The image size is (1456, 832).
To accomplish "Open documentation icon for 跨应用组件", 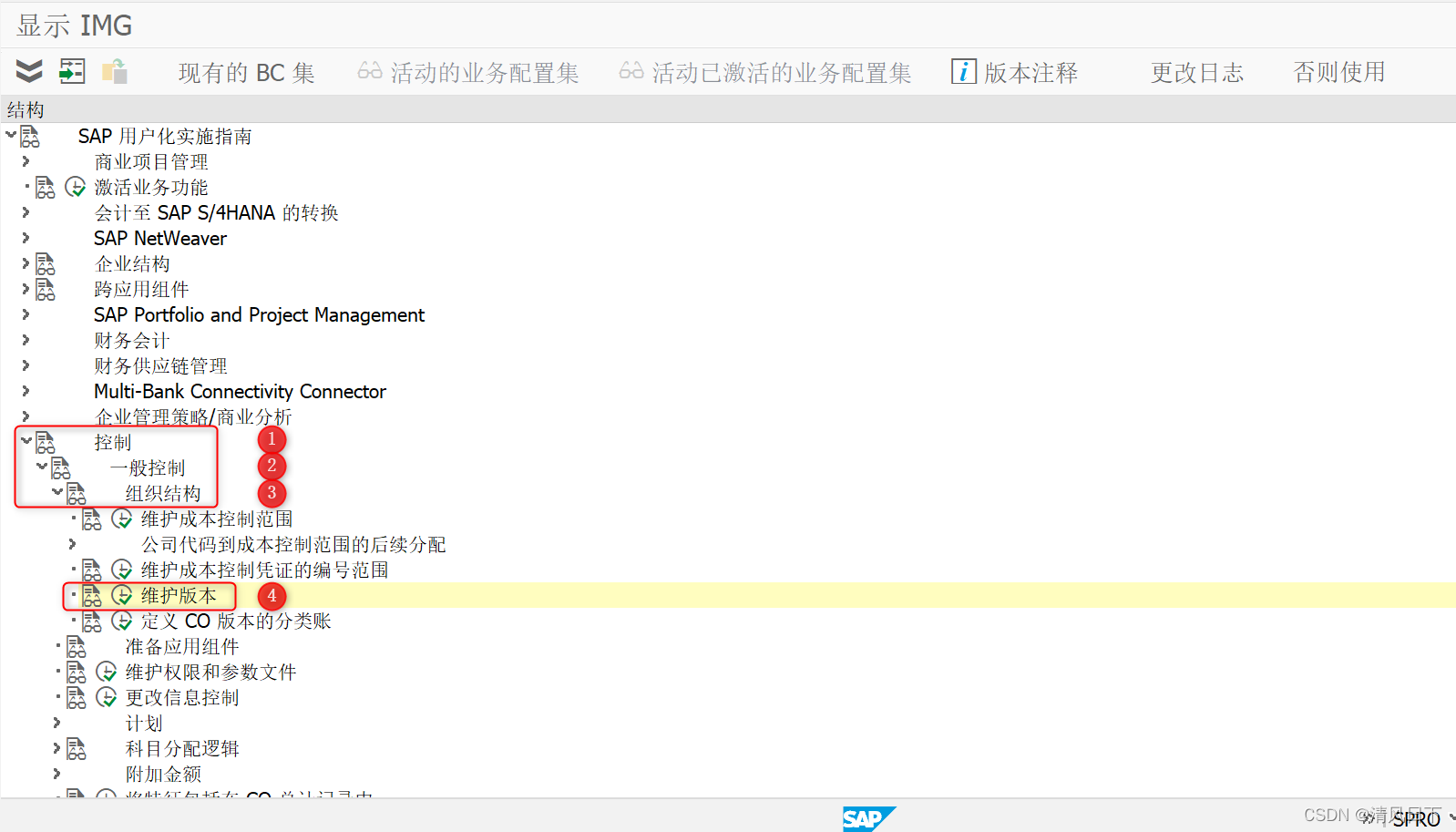I will pos(46,290).
